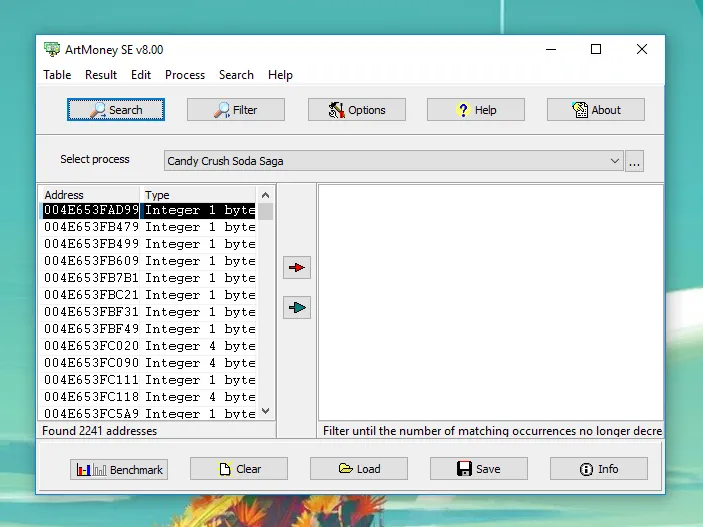Click the Type column header
The width and height of the screenshot is (703, 527).
click(199, 195)
